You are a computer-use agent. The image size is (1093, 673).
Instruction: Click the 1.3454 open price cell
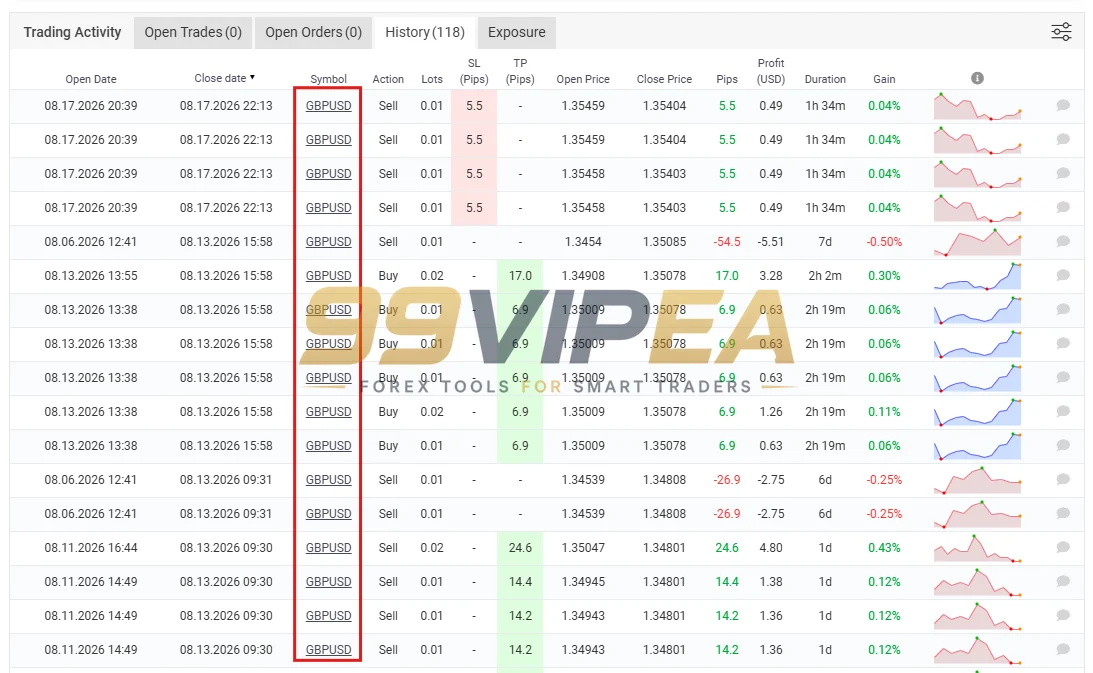[583, 241]
